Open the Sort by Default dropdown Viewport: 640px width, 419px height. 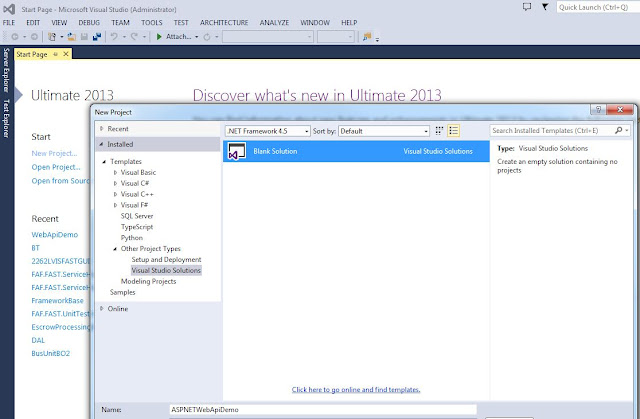384,131
